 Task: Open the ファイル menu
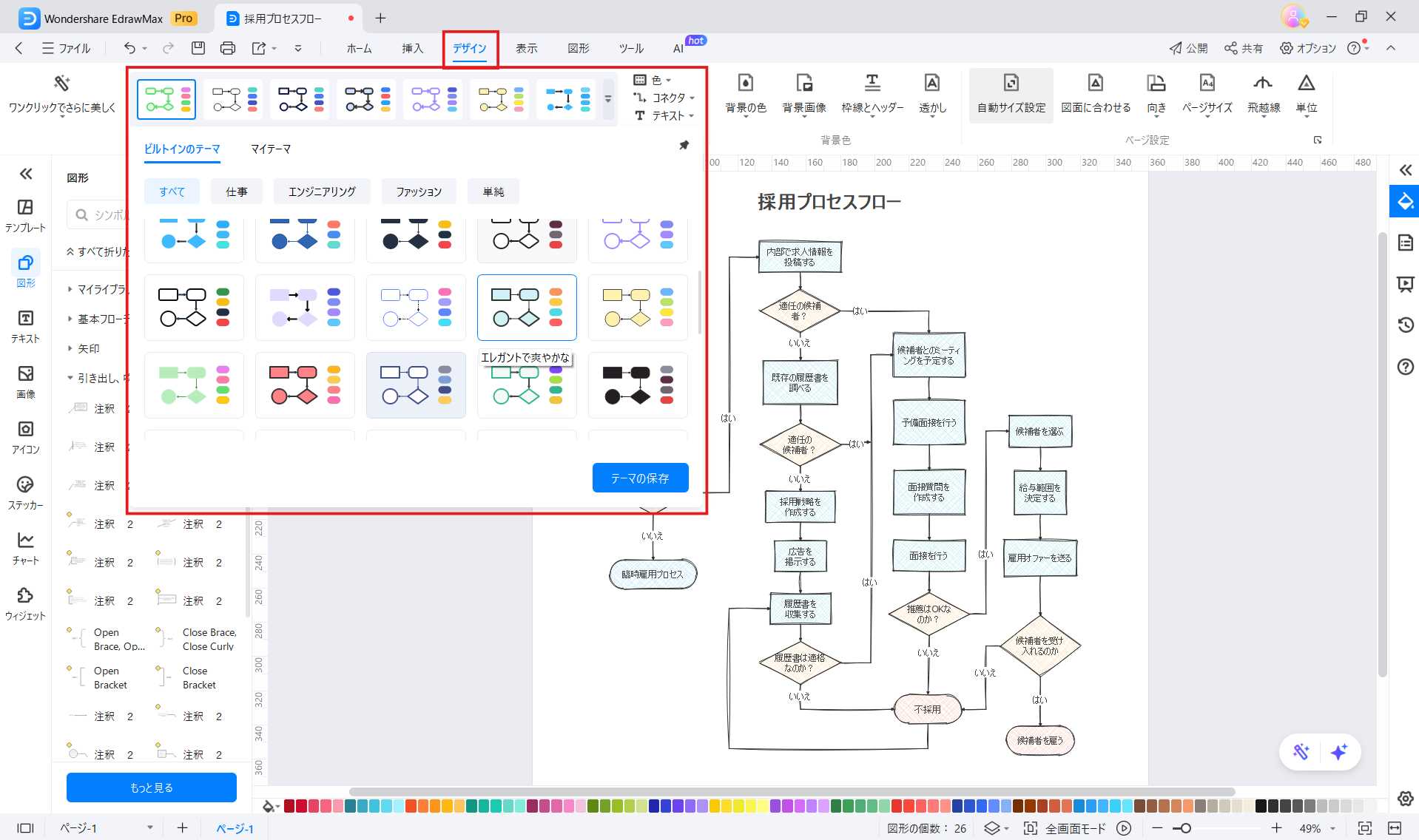click(x=67, y=48)
